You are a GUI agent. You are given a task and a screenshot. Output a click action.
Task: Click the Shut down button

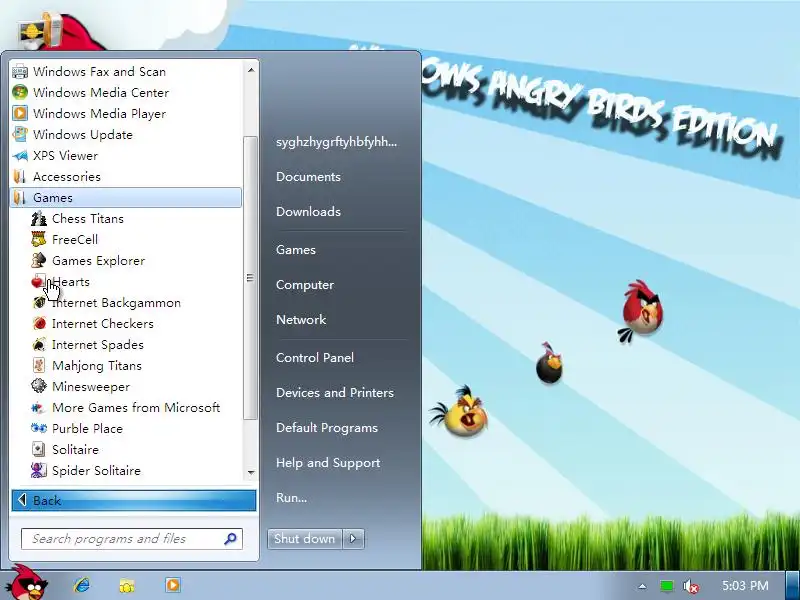pos(305,538)
